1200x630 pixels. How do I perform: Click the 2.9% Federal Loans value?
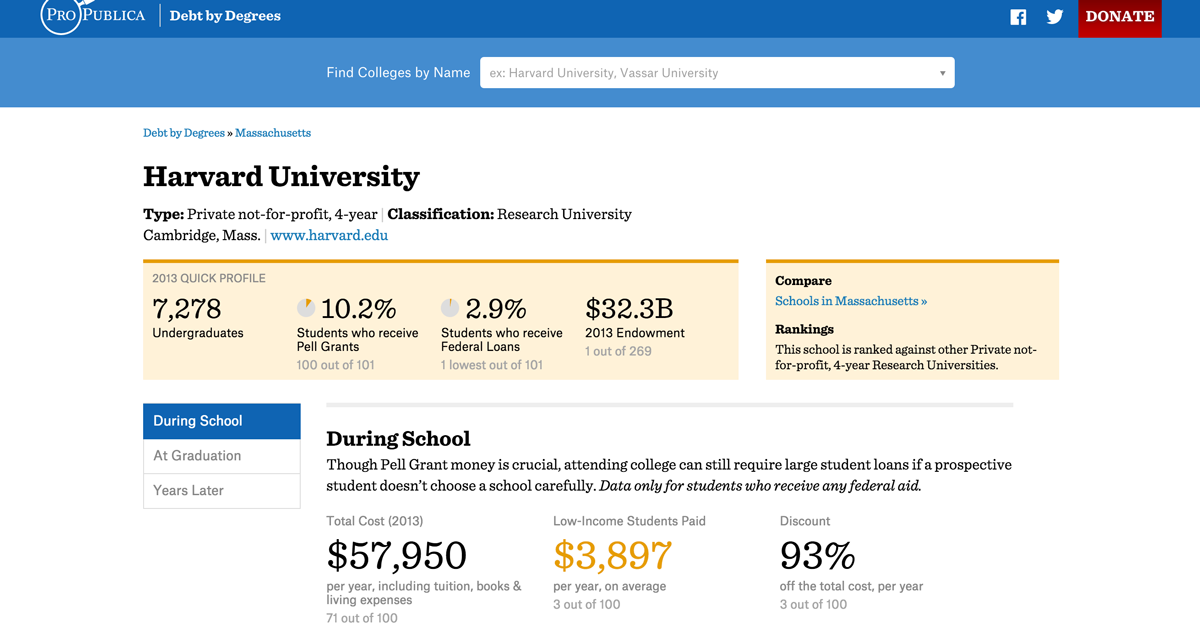pyautogui.click(x=496, y=308)
